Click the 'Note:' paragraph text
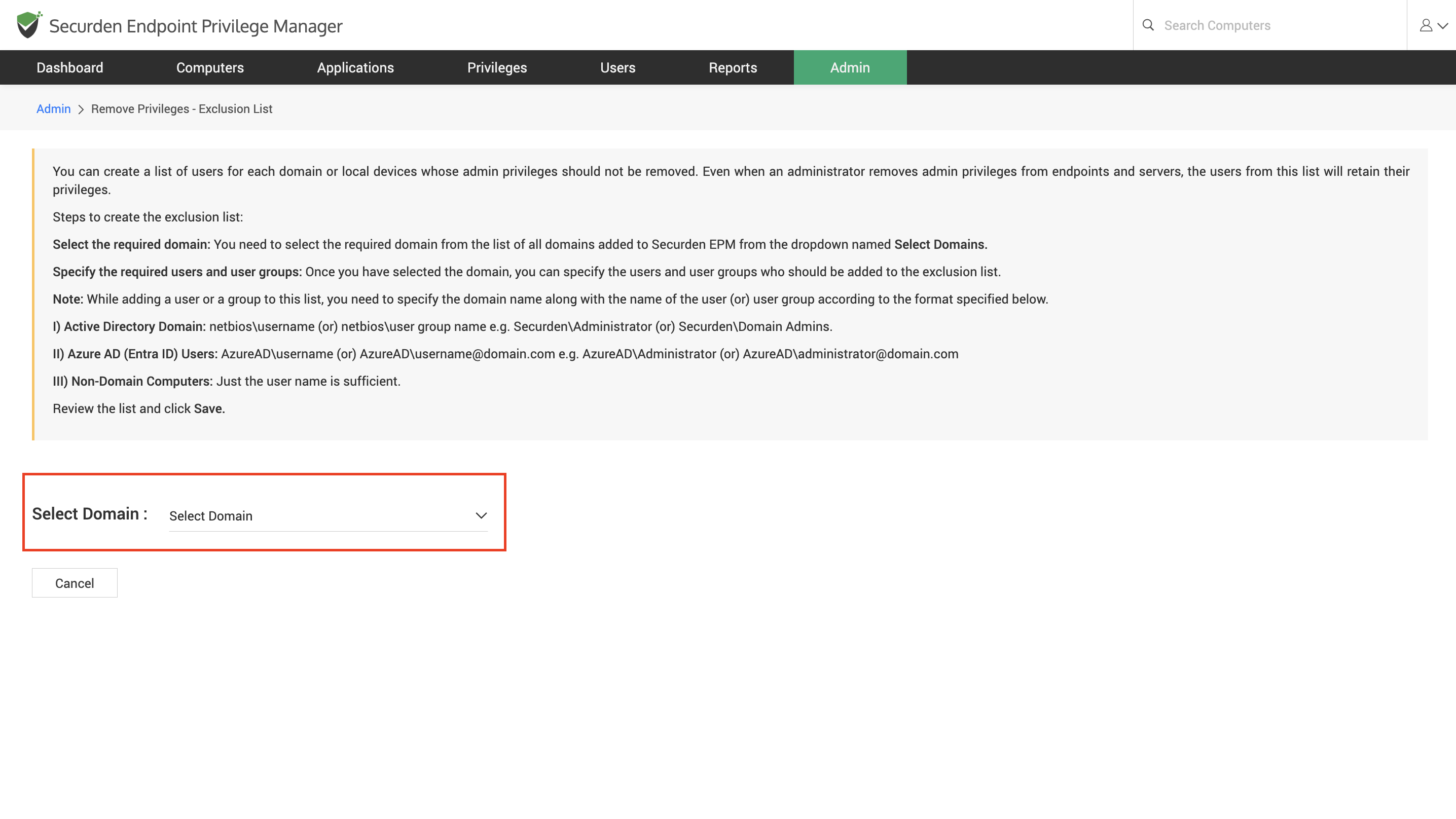The height and width of the screenshot is (819, 1456). point(551,299)
